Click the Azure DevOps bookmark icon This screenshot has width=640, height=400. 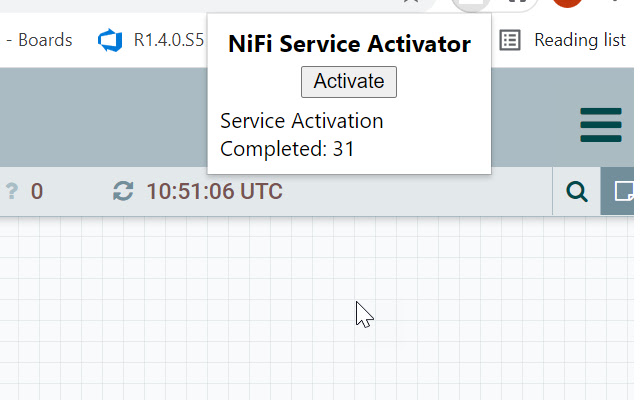110,40
